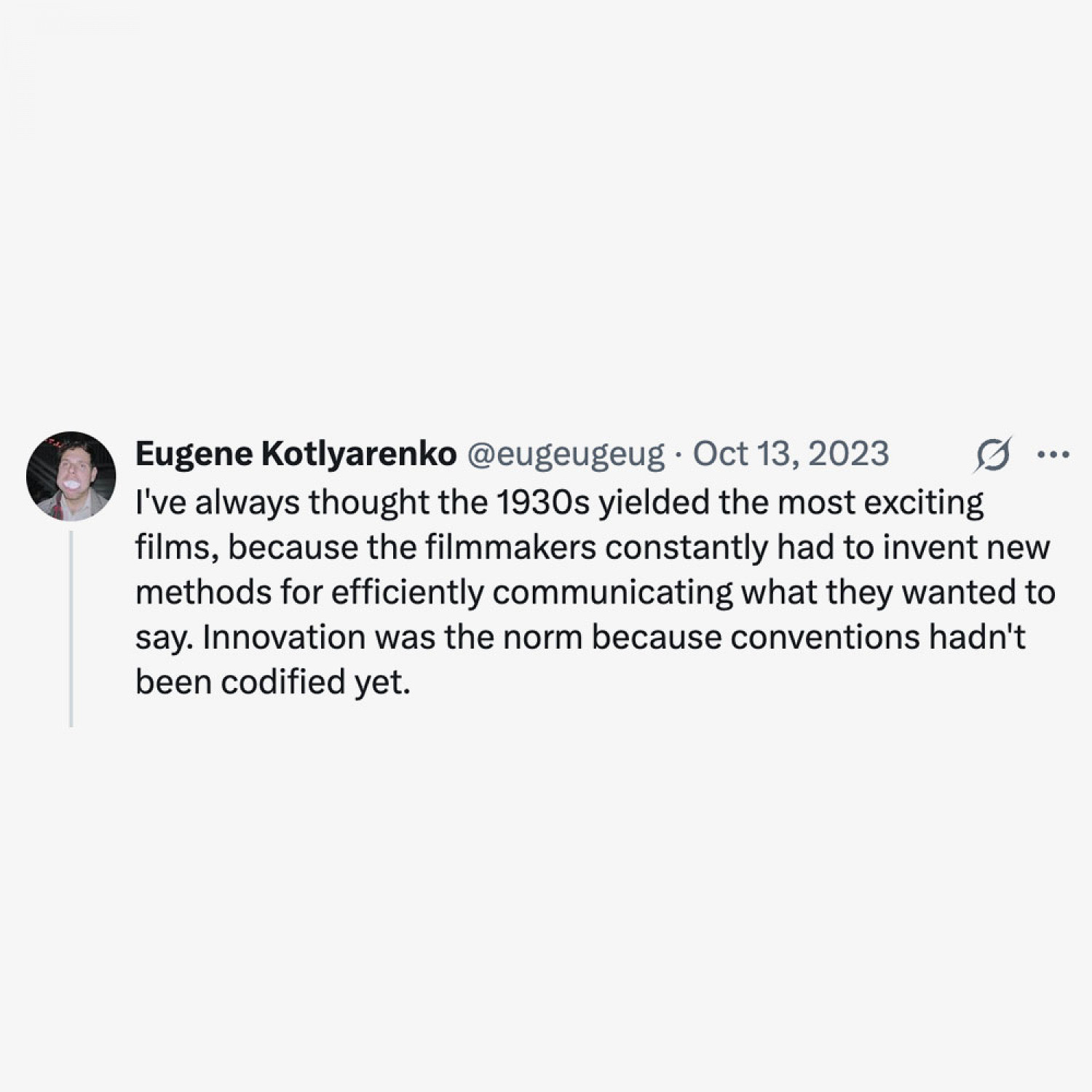Click the surname "Kotlyarenko" in header

[359, 454]
